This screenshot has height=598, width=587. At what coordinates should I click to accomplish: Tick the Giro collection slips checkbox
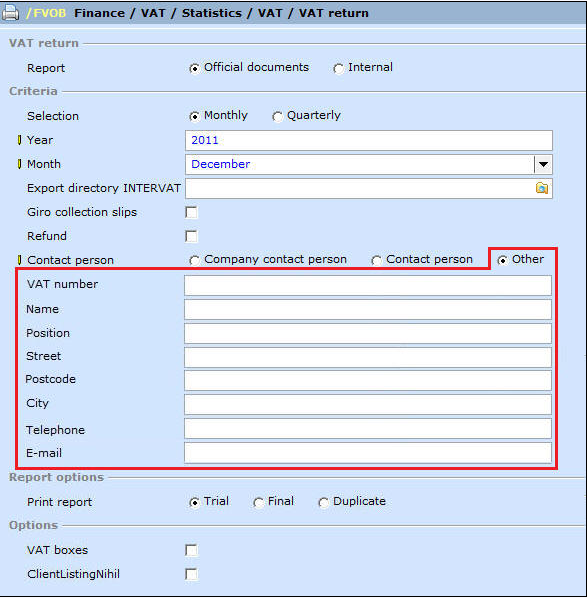tap(191, 212)
